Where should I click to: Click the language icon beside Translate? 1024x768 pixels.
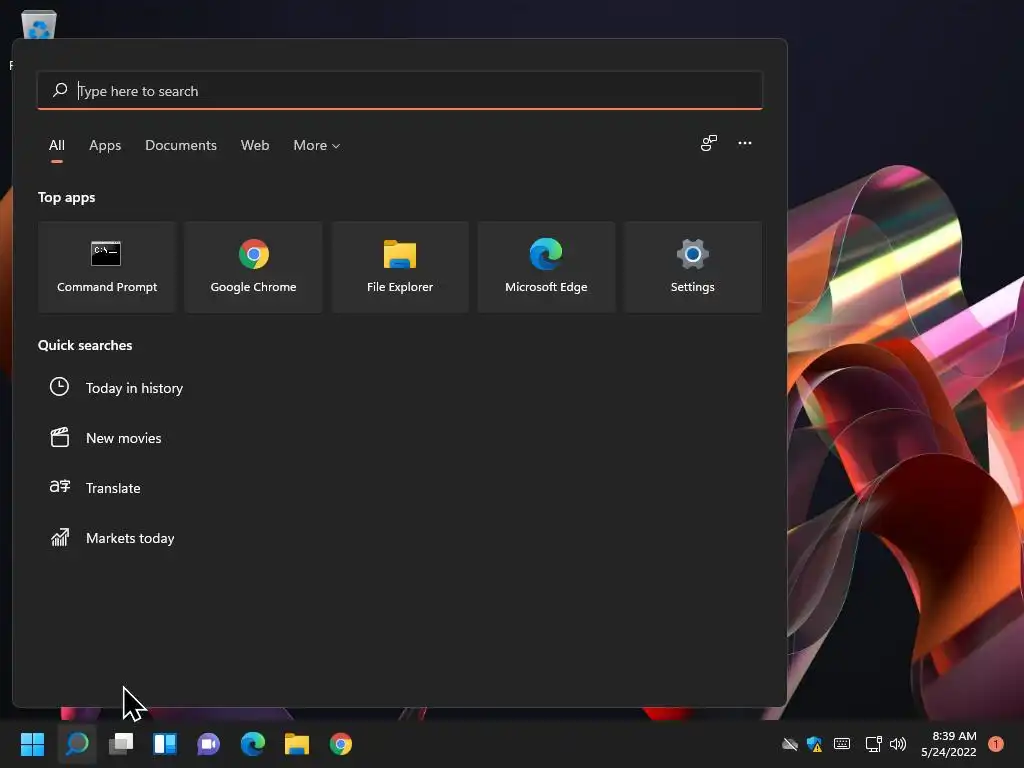[x=59, y=487]
